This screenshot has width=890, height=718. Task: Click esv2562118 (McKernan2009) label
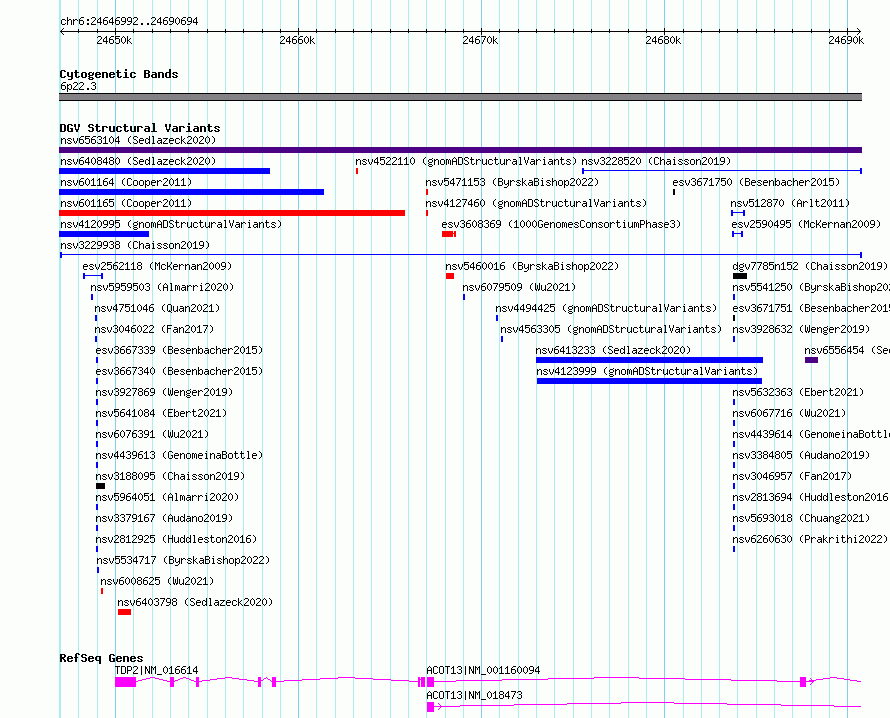coord(157,266)
